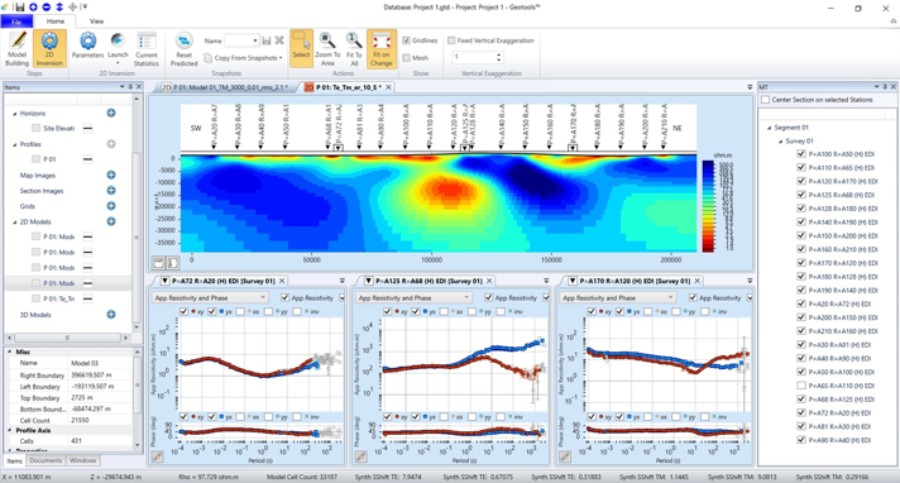This screenshot has width=900, height=483.
Task: Enable the Mesh checkbox
Action: [406, 58]
